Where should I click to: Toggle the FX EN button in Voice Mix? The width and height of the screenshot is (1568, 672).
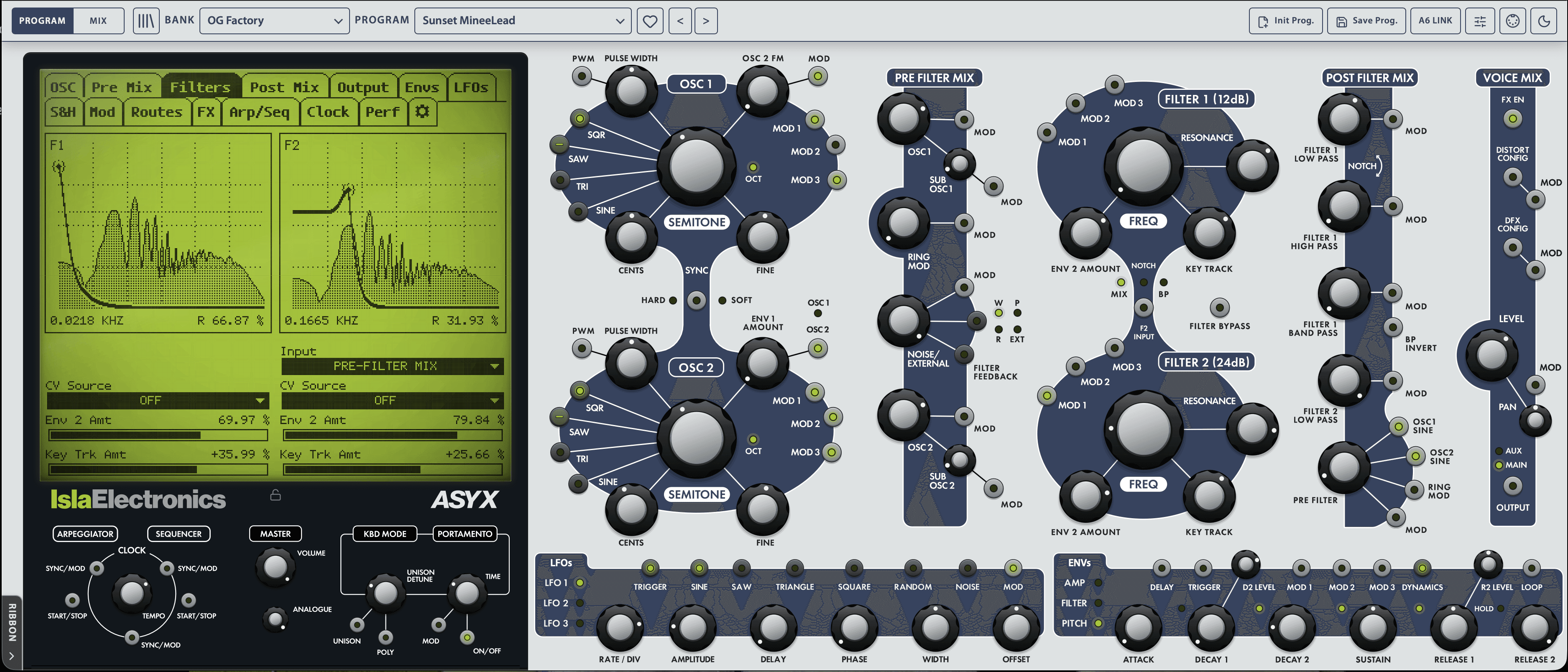tap(1513, 119)
